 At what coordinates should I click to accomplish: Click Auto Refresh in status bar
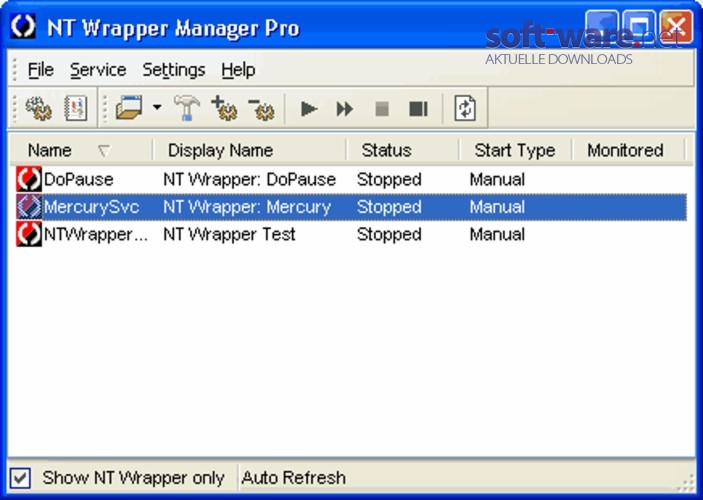pos(293,478)
